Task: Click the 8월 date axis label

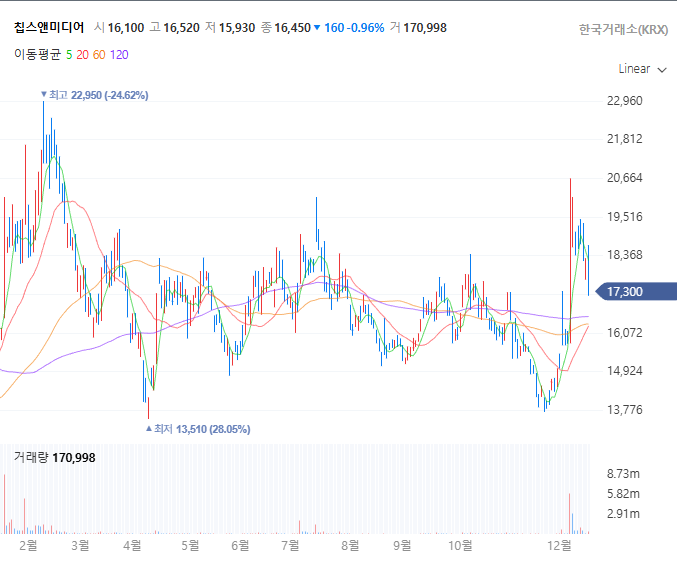Action: [x=350, y=545]
